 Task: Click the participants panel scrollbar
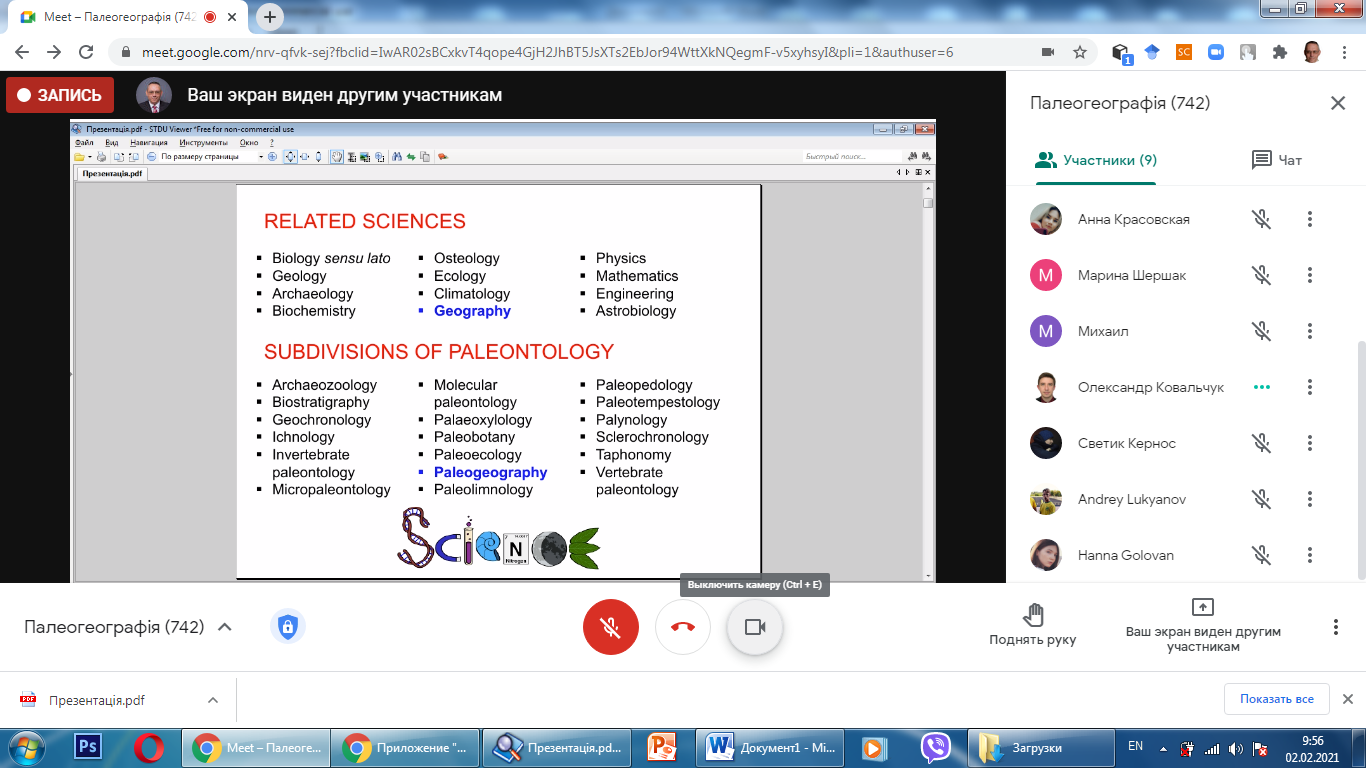1361,460
